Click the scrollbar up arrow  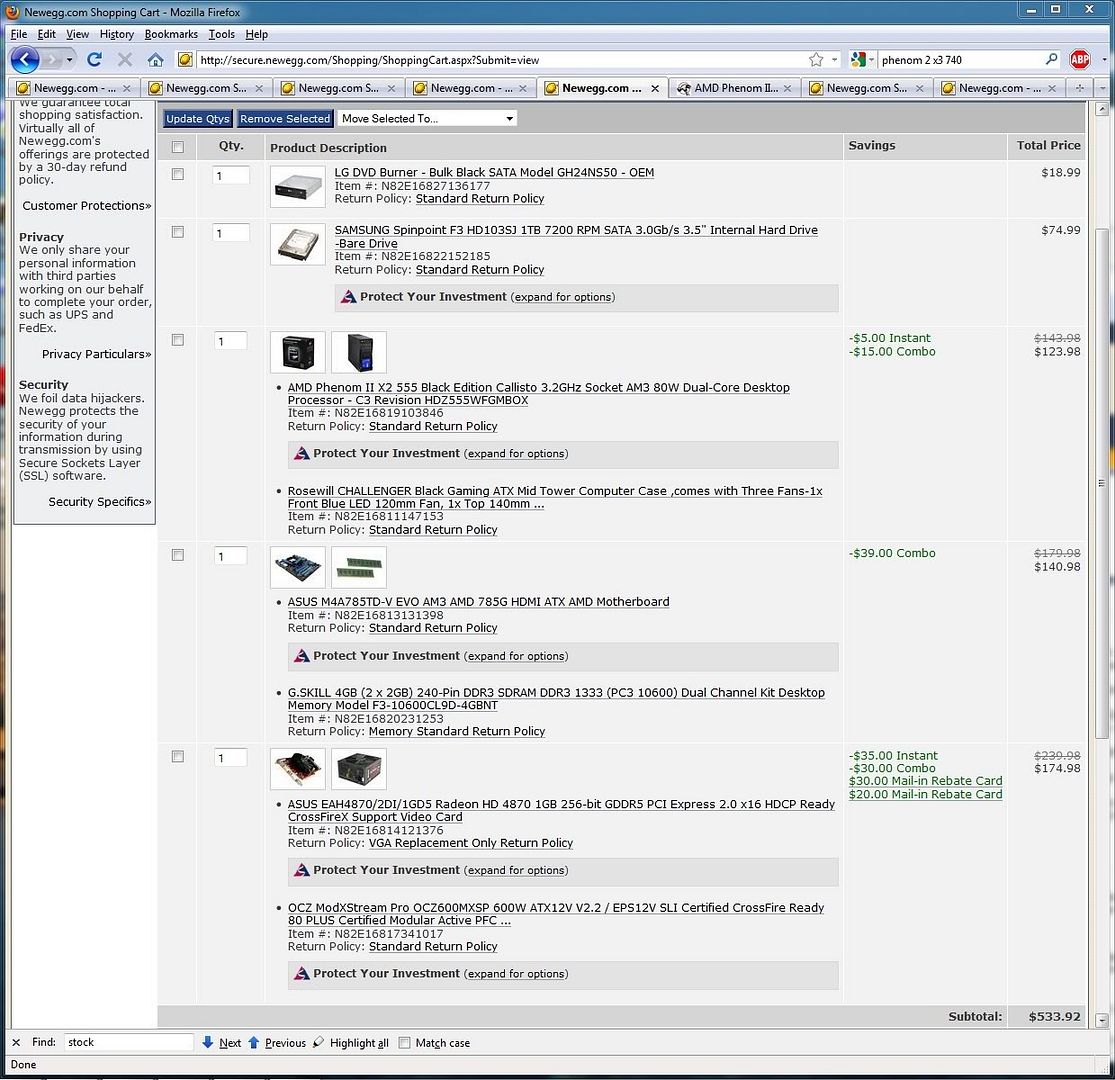point(1101,109)
